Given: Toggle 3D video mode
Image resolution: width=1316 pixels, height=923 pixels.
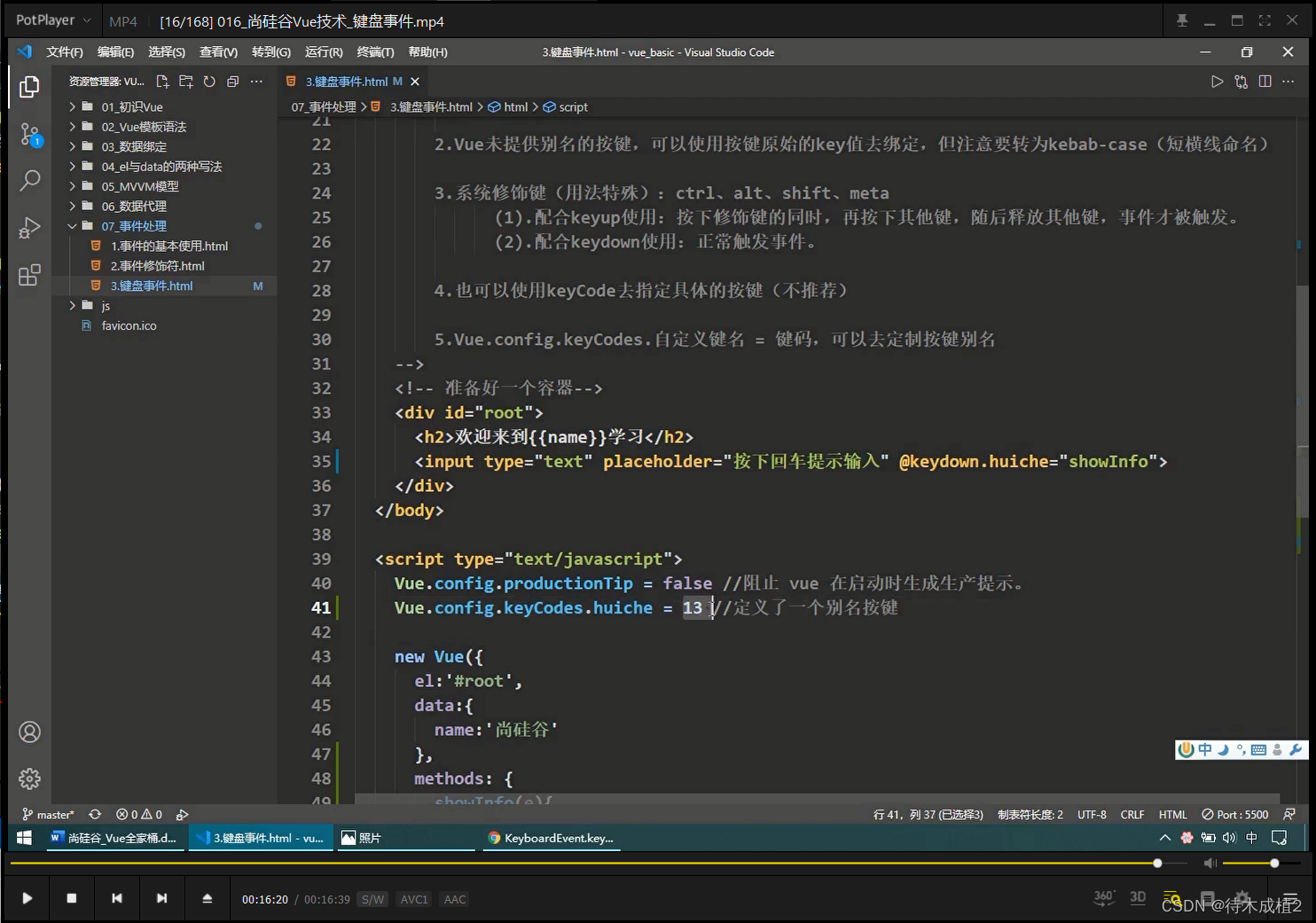Looking at the screenshot, I should coord(1138,897).
